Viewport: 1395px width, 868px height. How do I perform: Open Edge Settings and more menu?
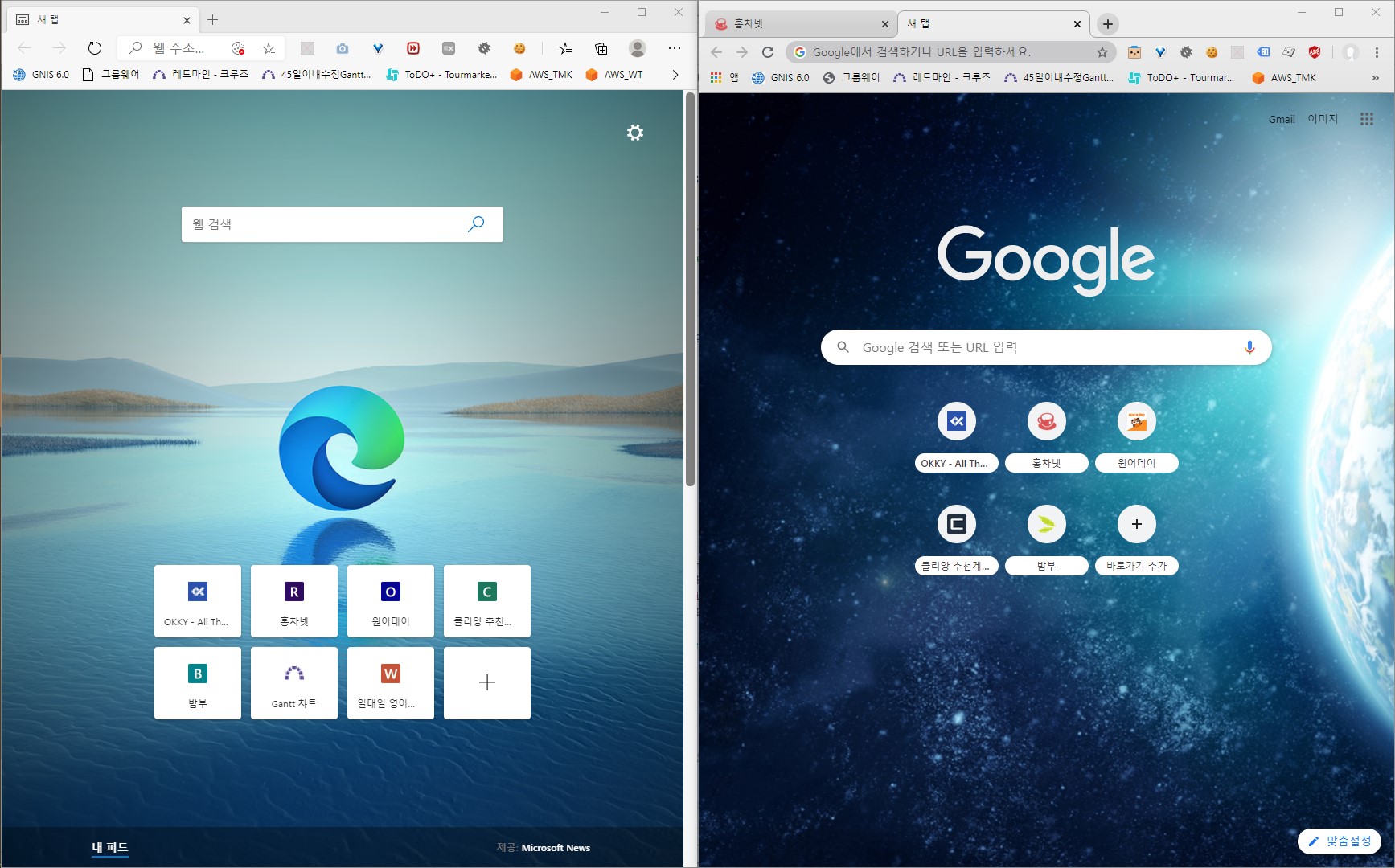pyautogui.click(x=675, y=48)
